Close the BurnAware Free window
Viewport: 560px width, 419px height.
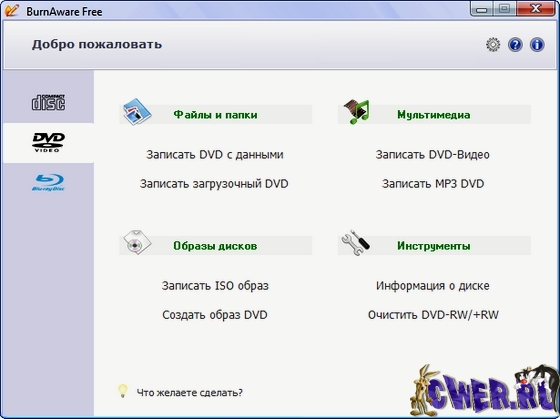point(536,9)
